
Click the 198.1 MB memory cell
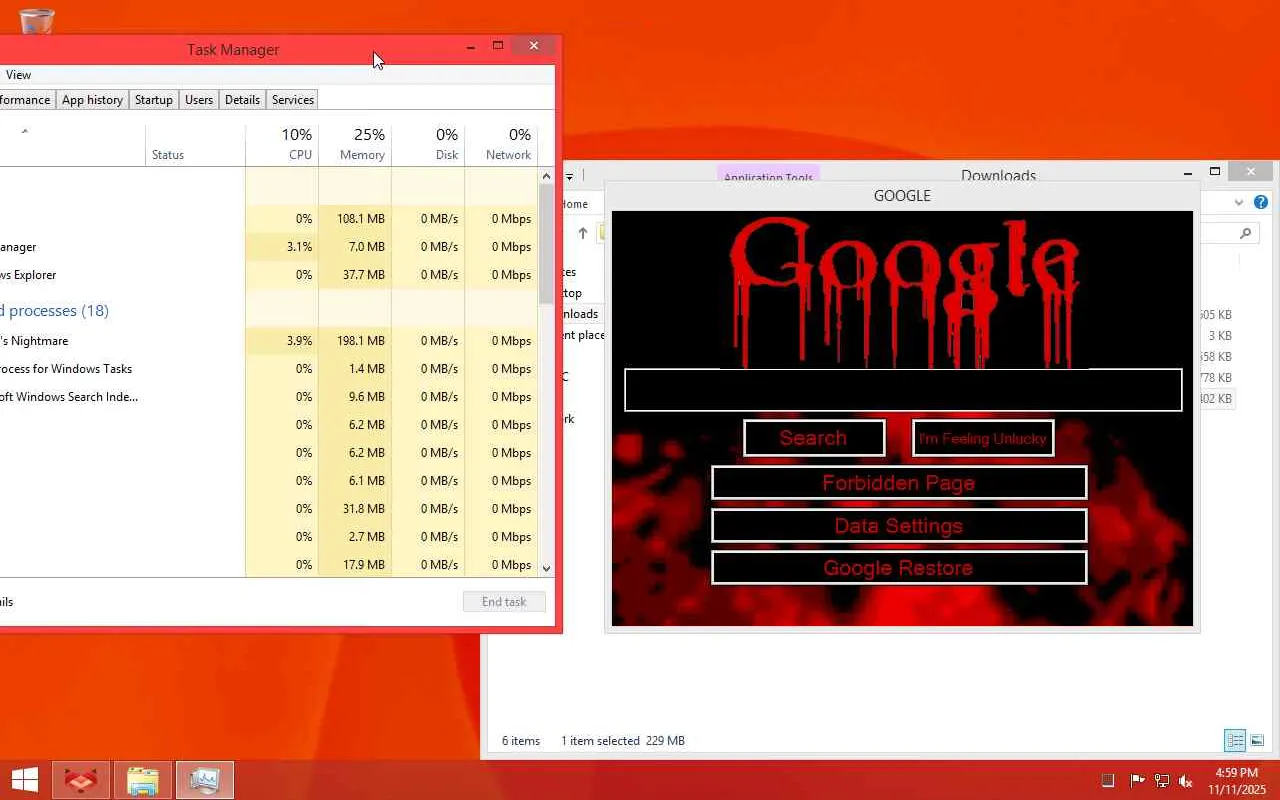(355, 341)
